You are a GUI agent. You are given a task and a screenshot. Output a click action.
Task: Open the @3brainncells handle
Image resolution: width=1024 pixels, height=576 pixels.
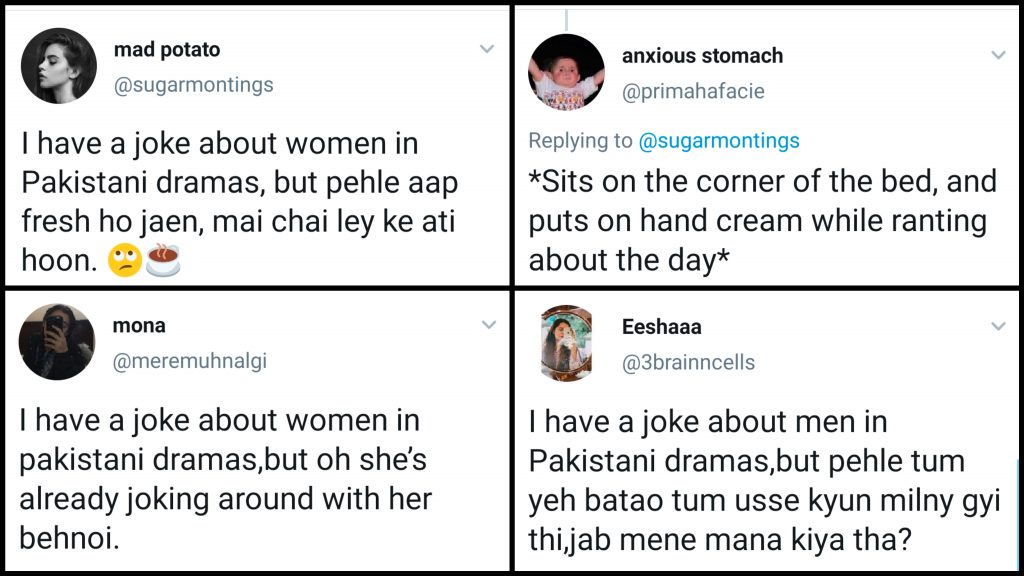[688, 362]
